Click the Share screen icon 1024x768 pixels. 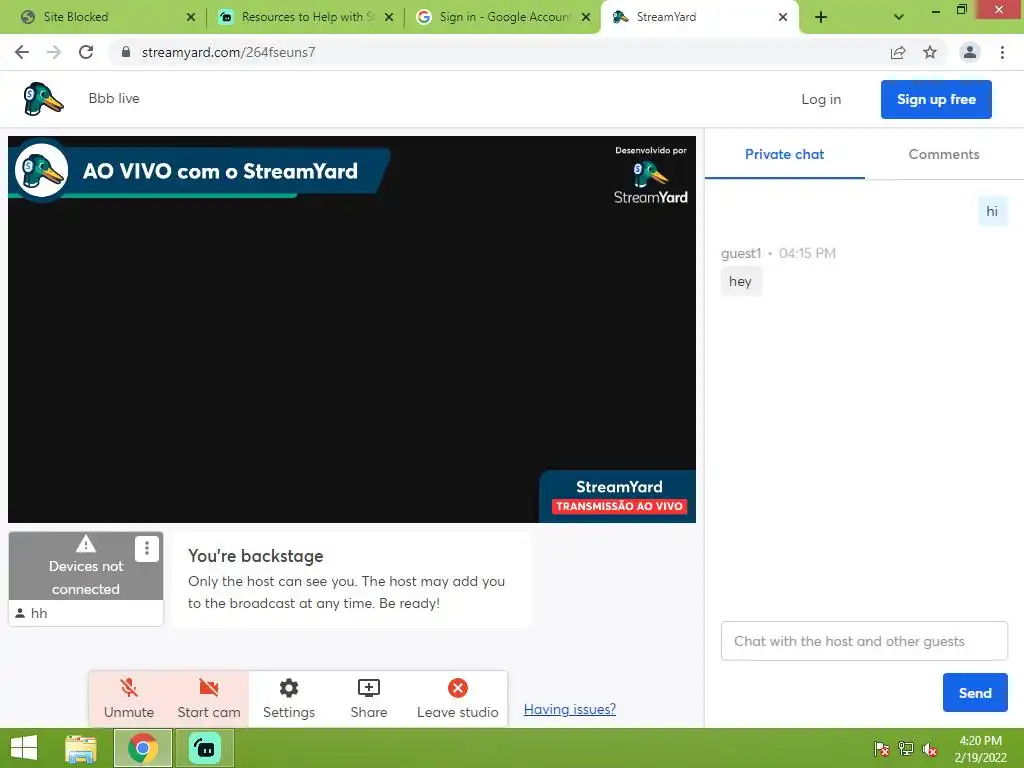click(368, 688)
